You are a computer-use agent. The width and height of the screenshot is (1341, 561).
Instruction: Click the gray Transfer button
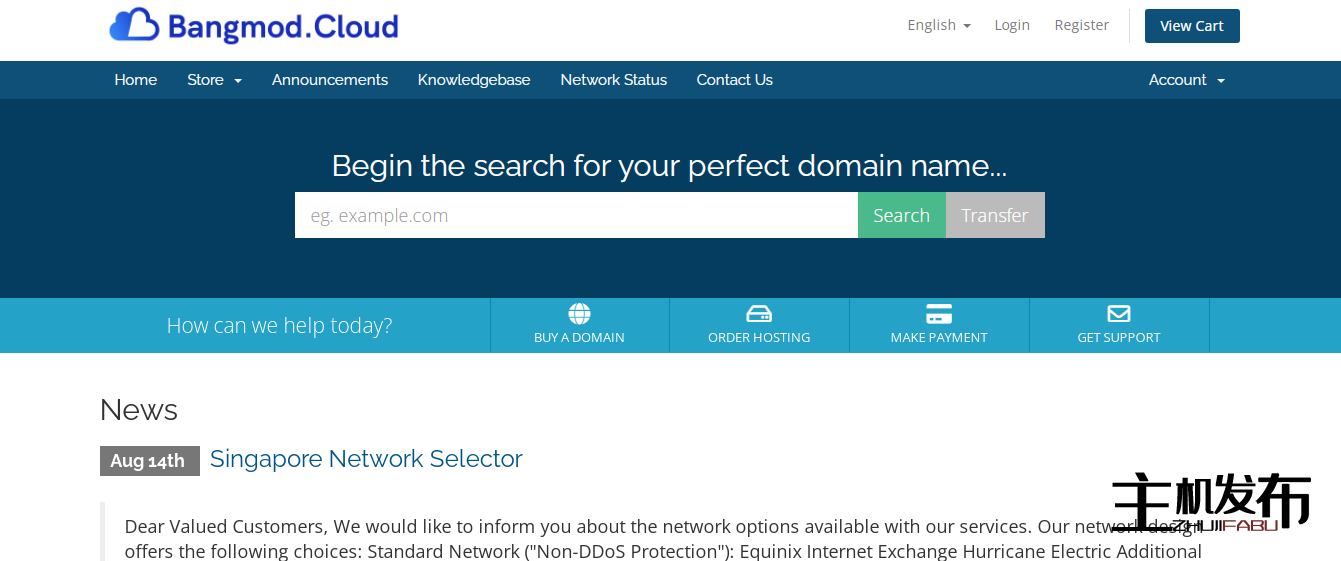coord(994,215)
